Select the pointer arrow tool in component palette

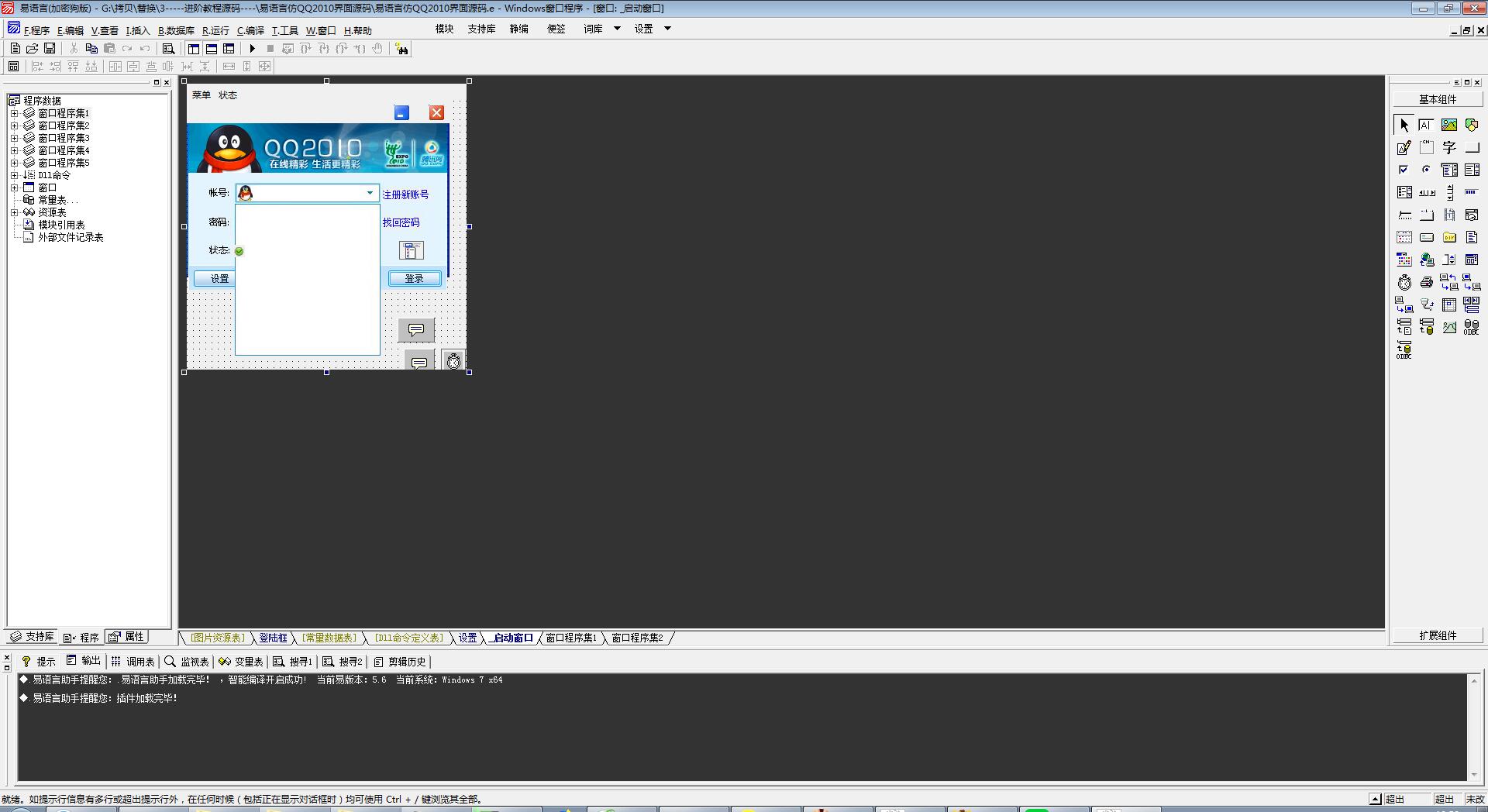pos(1404,125)
